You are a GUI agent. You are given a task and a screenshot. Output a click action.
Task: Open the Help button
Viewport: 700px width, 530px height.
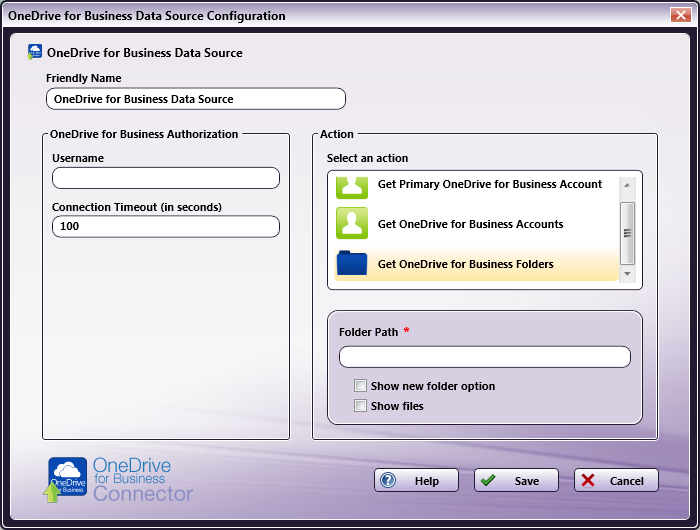pyautogui.click(x=416, y=480)
